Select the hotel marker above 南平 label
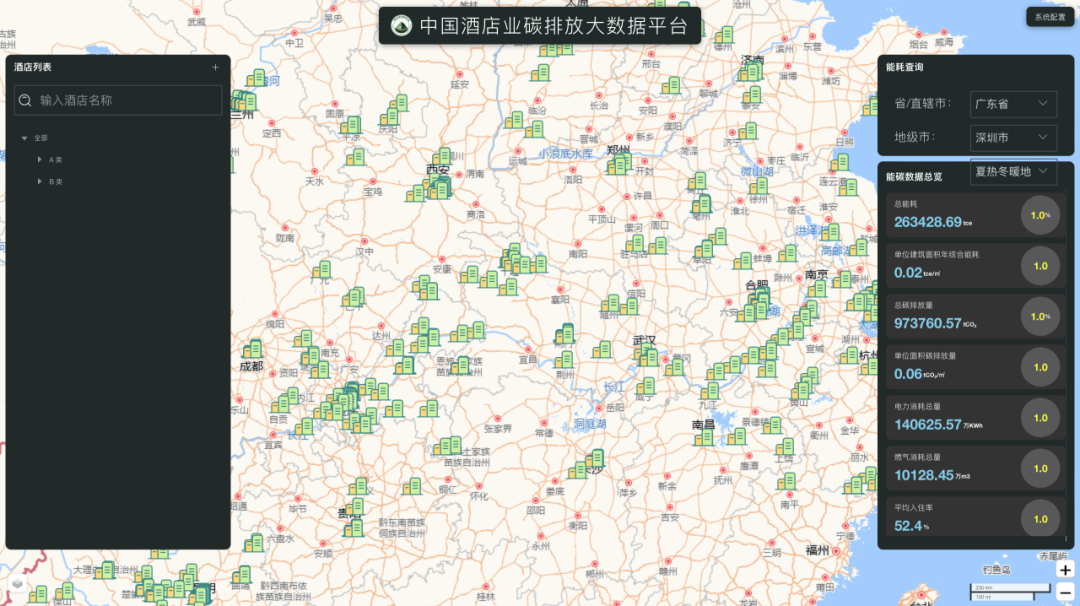The width and height of the screenshot is (1080, 606). click(x=787, y=482)
